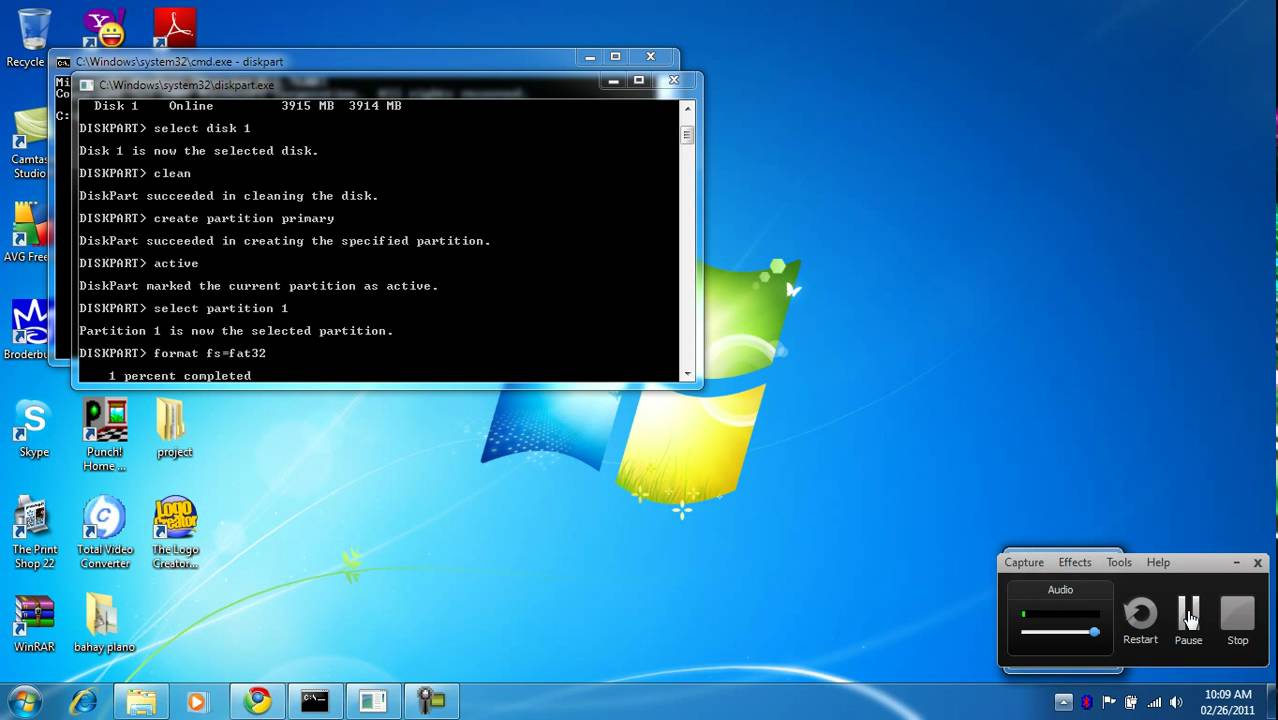Launch Skype from the desktop

coord(33,428)
